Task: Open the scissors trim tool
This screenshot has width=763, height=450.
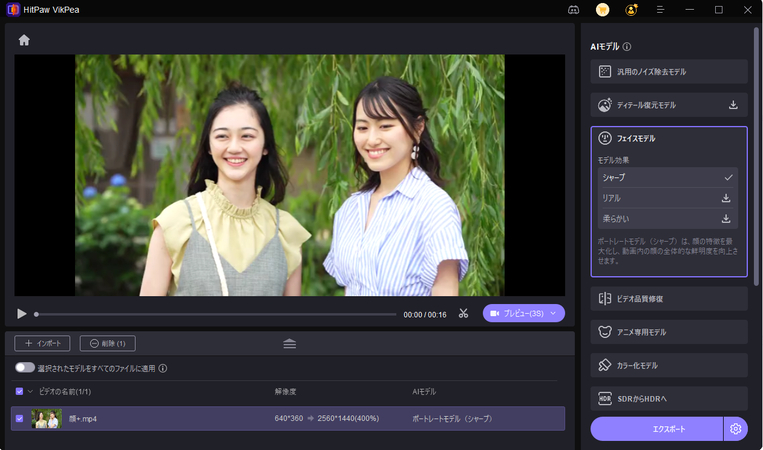Action: tap(463, 314)
